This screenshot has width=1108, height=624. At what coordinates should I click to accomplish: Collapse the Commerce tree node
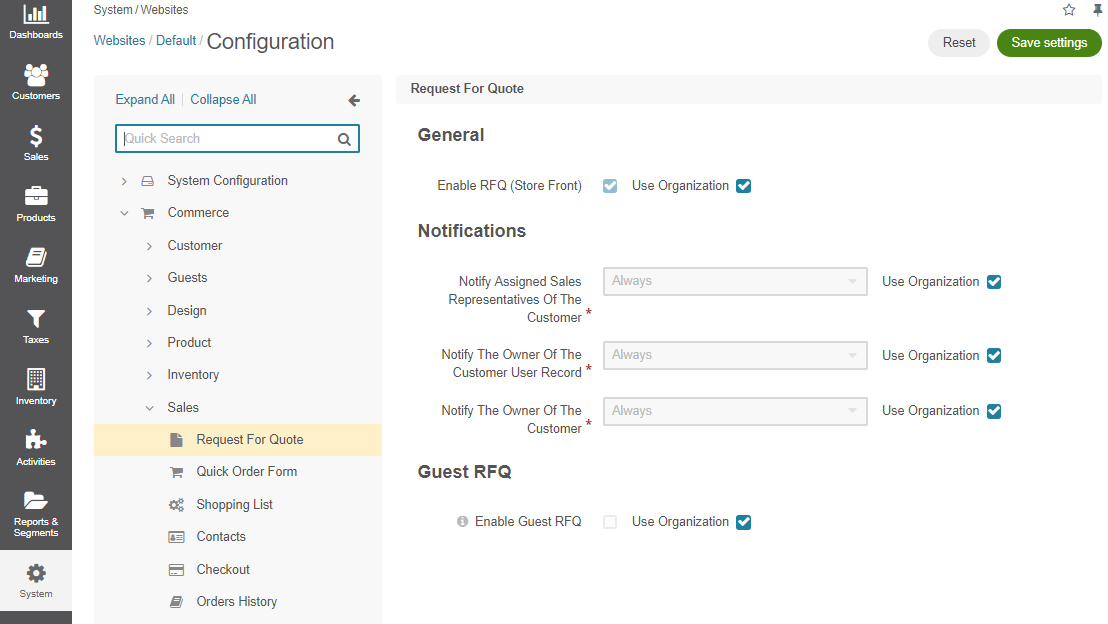124,213
